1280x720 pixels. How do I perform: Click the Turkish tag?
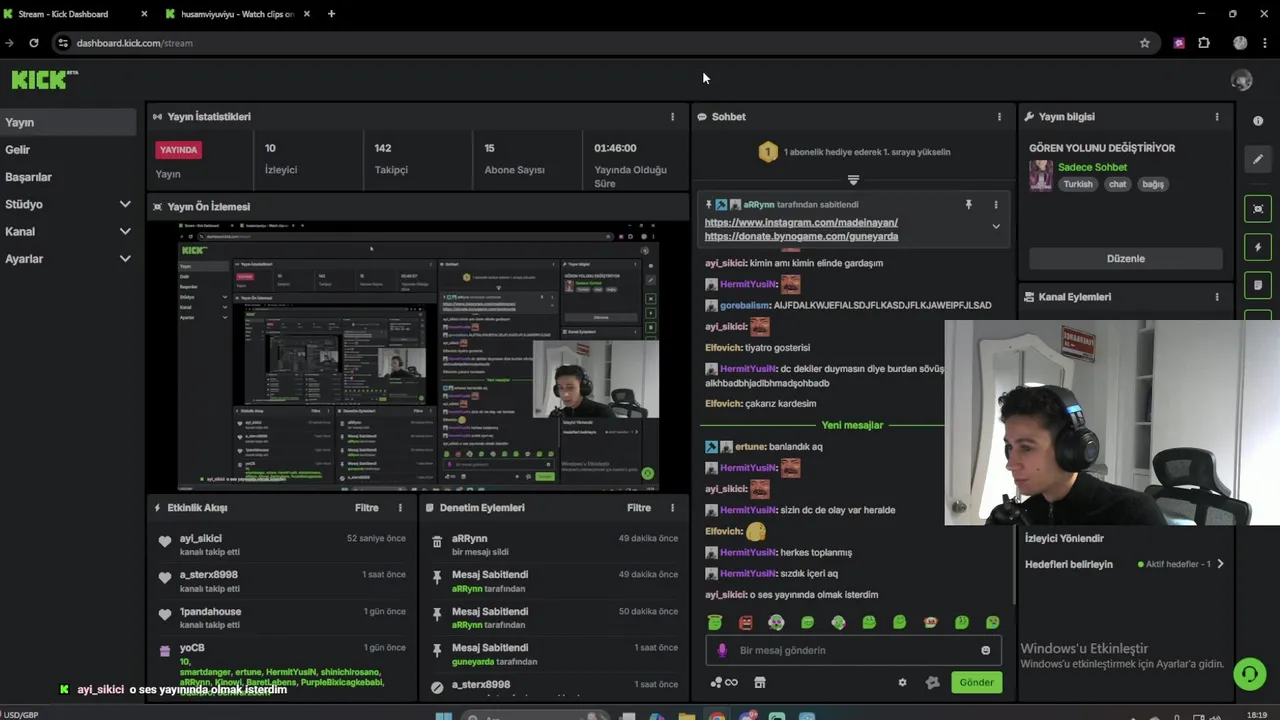click(1078, 184)
